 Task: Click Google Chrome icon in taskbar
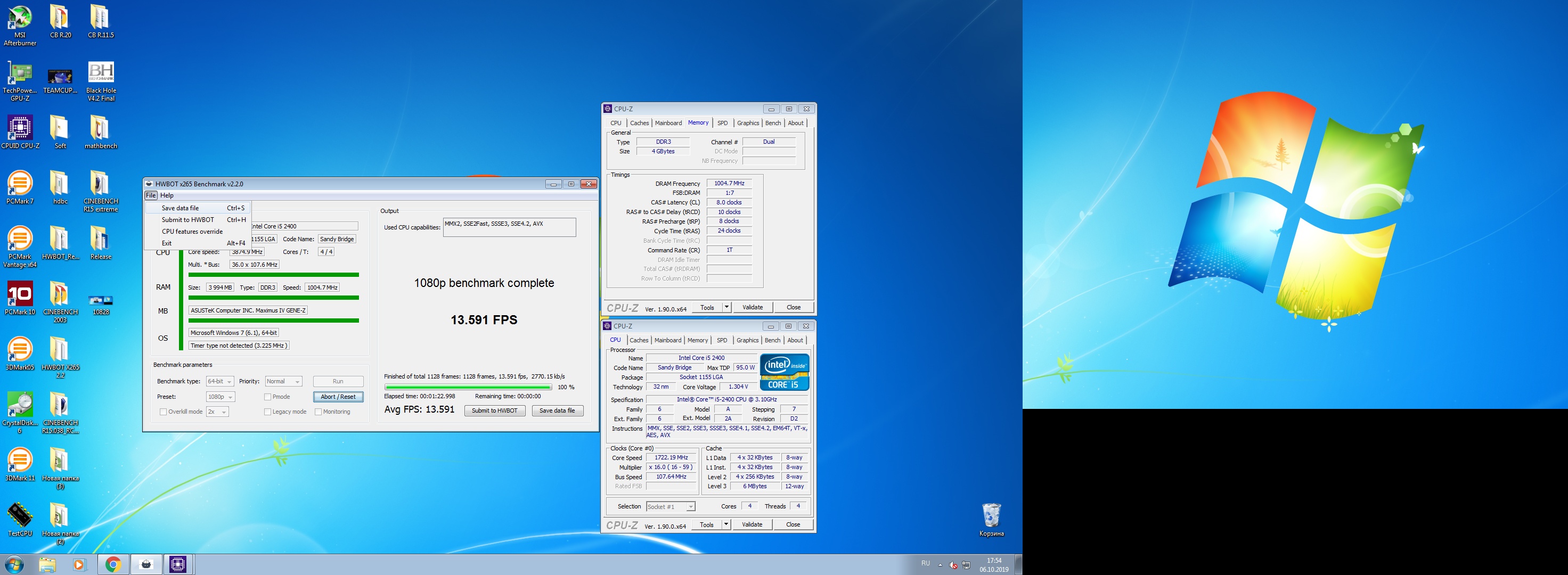click(x=112, y=565)
